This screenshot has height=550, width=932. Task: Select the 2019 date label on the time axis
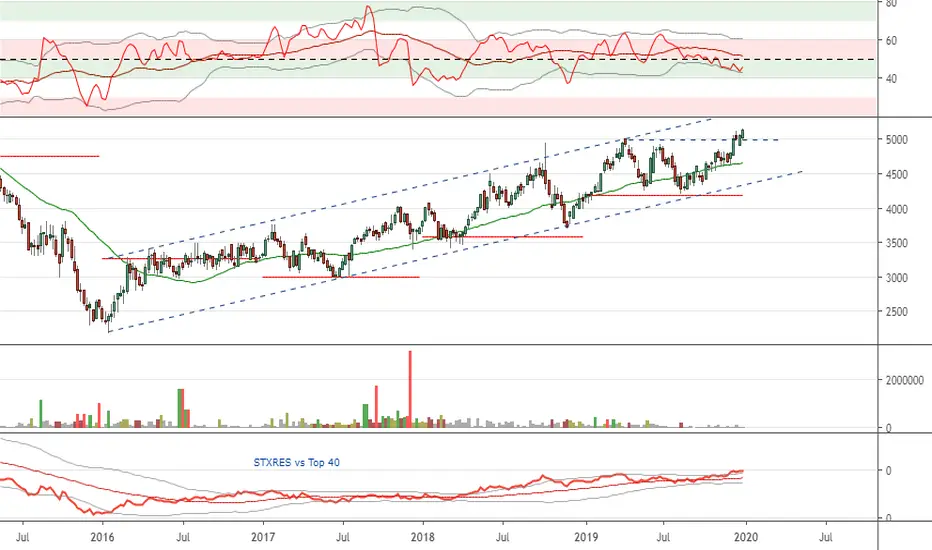[x=586, y=537]
